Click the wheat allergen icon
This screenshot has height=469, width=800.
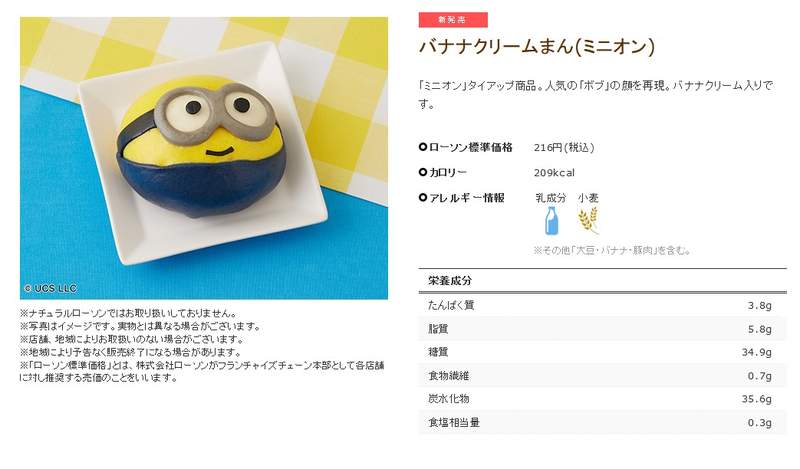[588, 220]
